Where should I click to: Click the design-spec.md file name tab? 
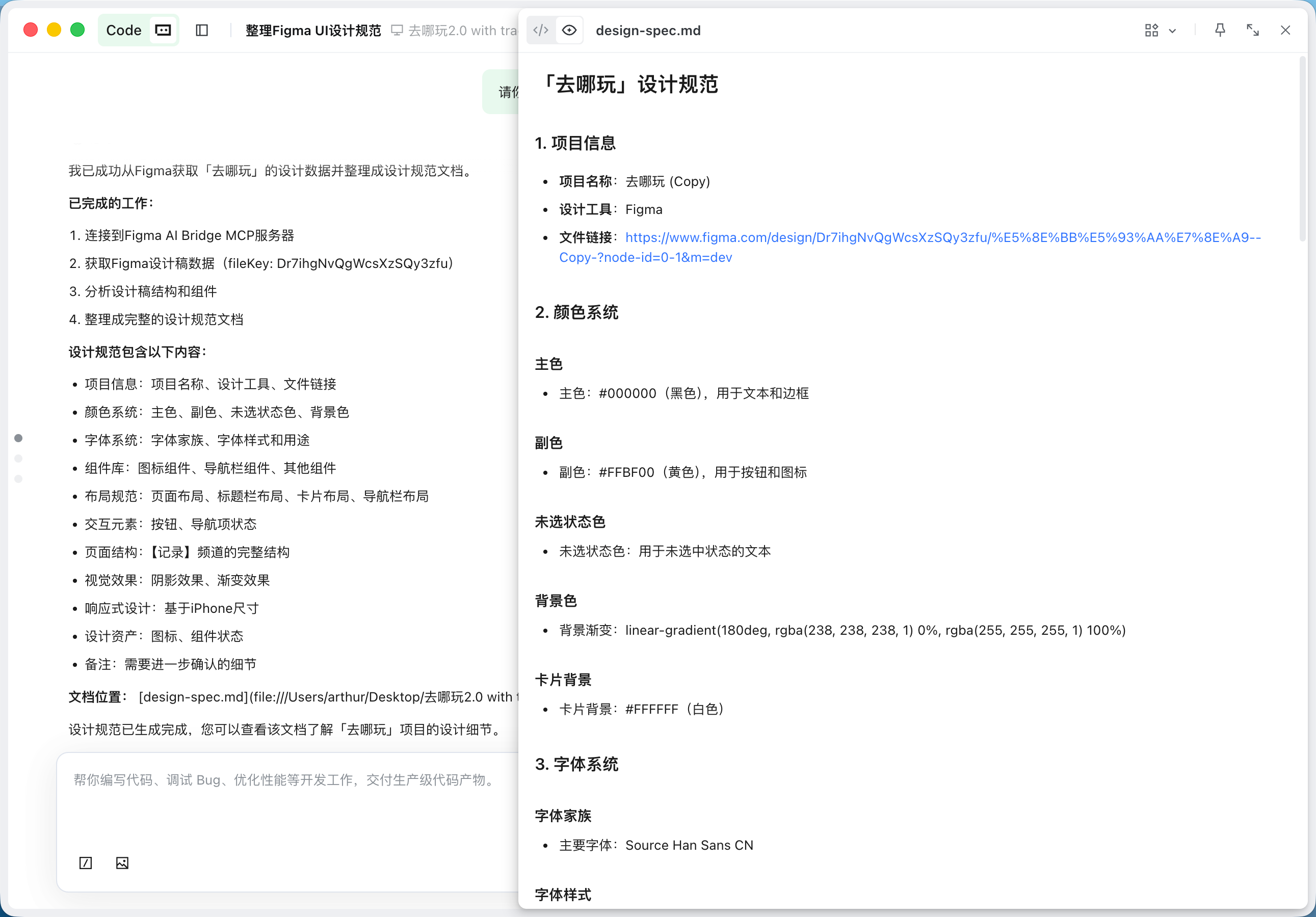[648, 31]
